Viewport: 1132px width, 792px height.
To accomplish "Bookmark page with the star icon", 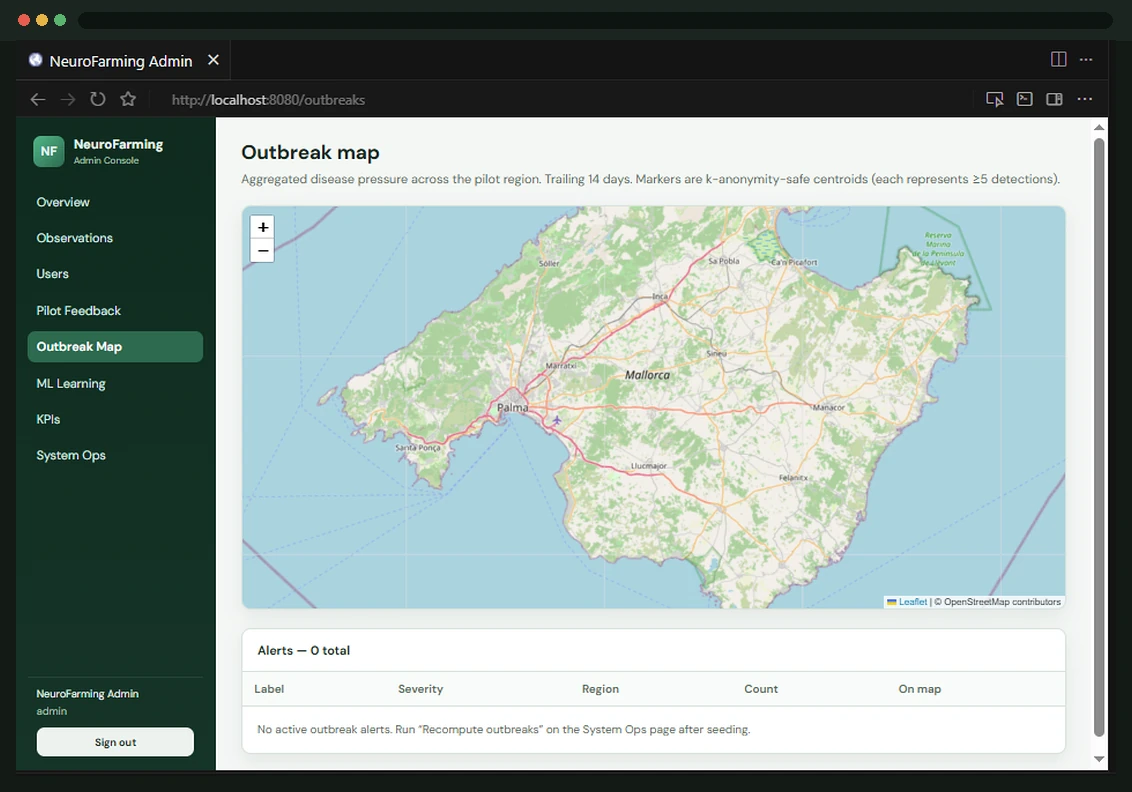I will coord(128,99).
